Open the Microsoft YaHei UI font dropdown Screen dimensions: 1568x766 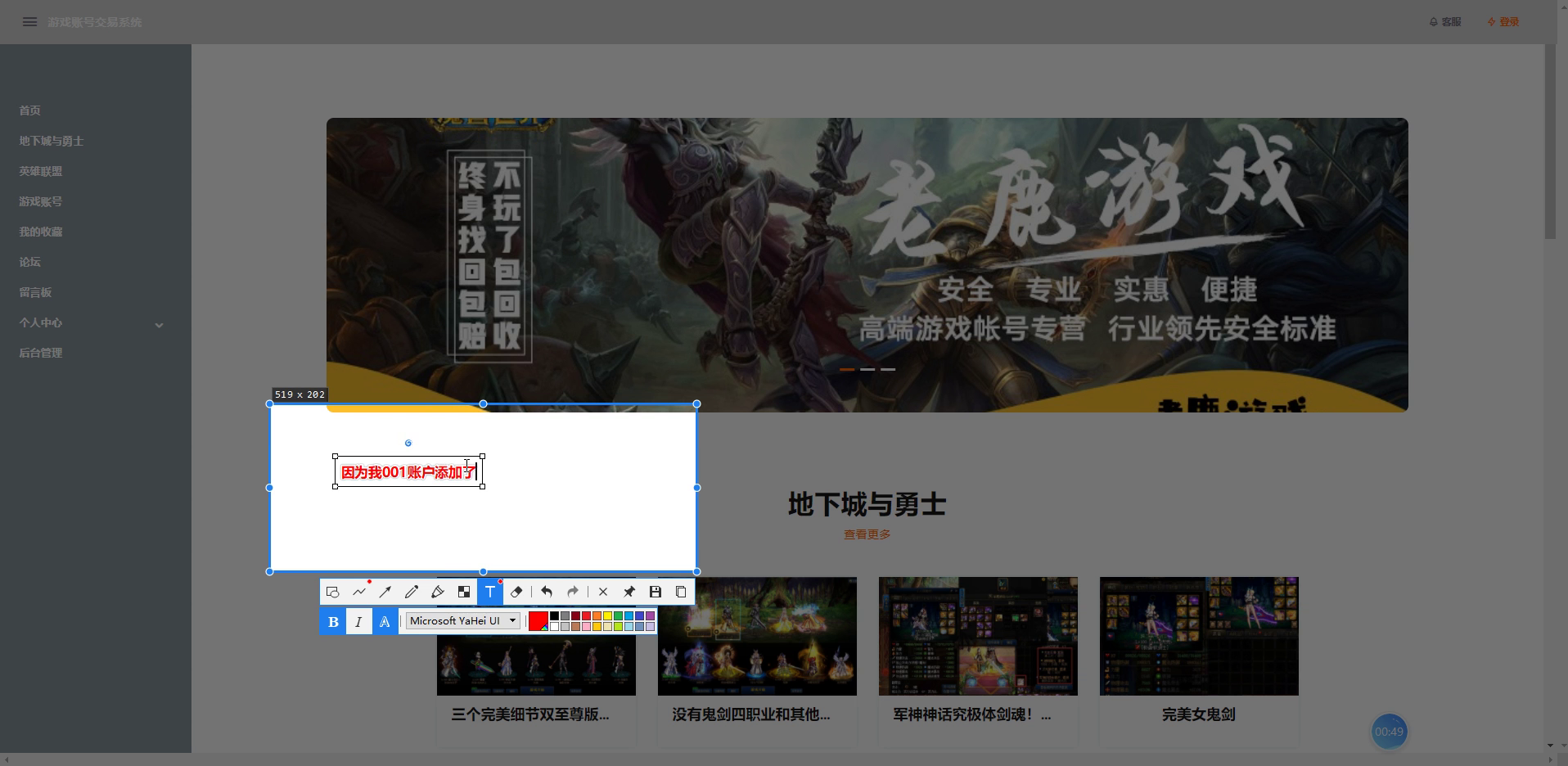click(x=463, y=620)
